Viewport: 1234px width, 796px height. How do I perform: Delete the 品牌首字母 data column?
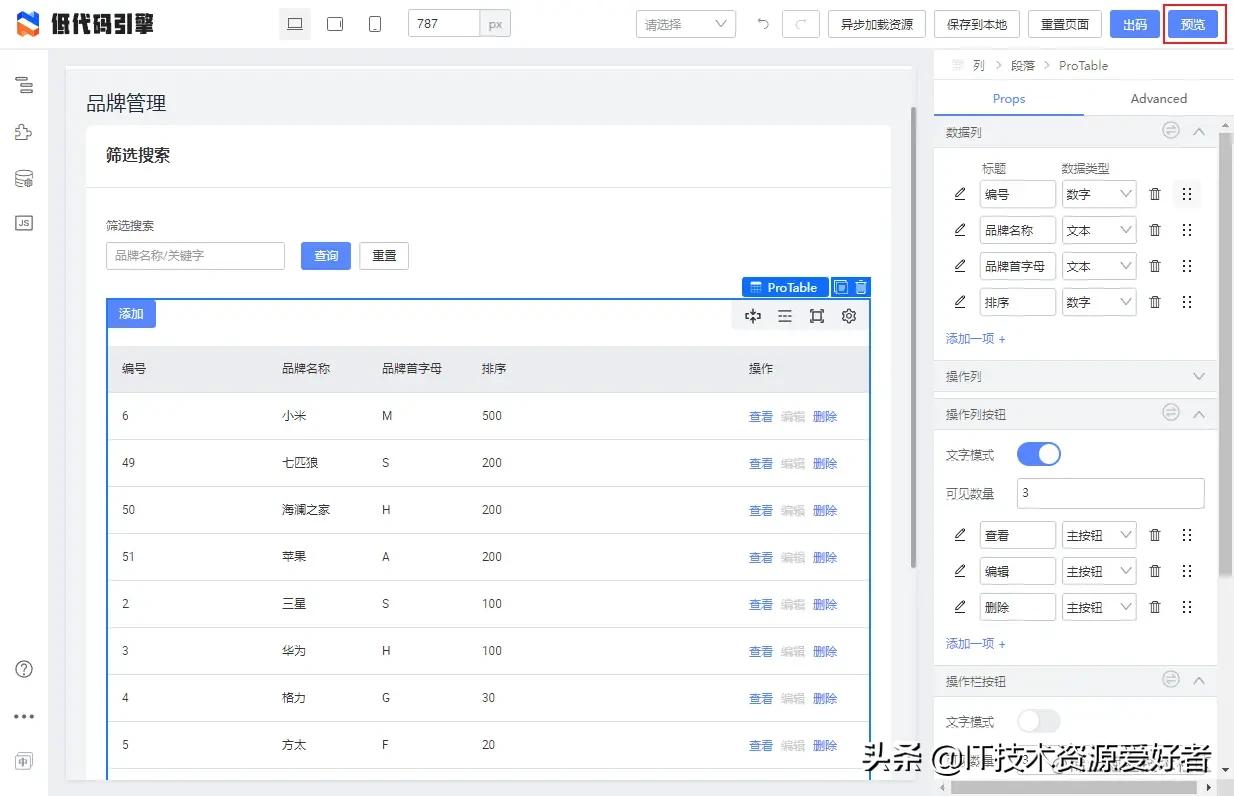pyautogui.click(x=1155, y=266)
